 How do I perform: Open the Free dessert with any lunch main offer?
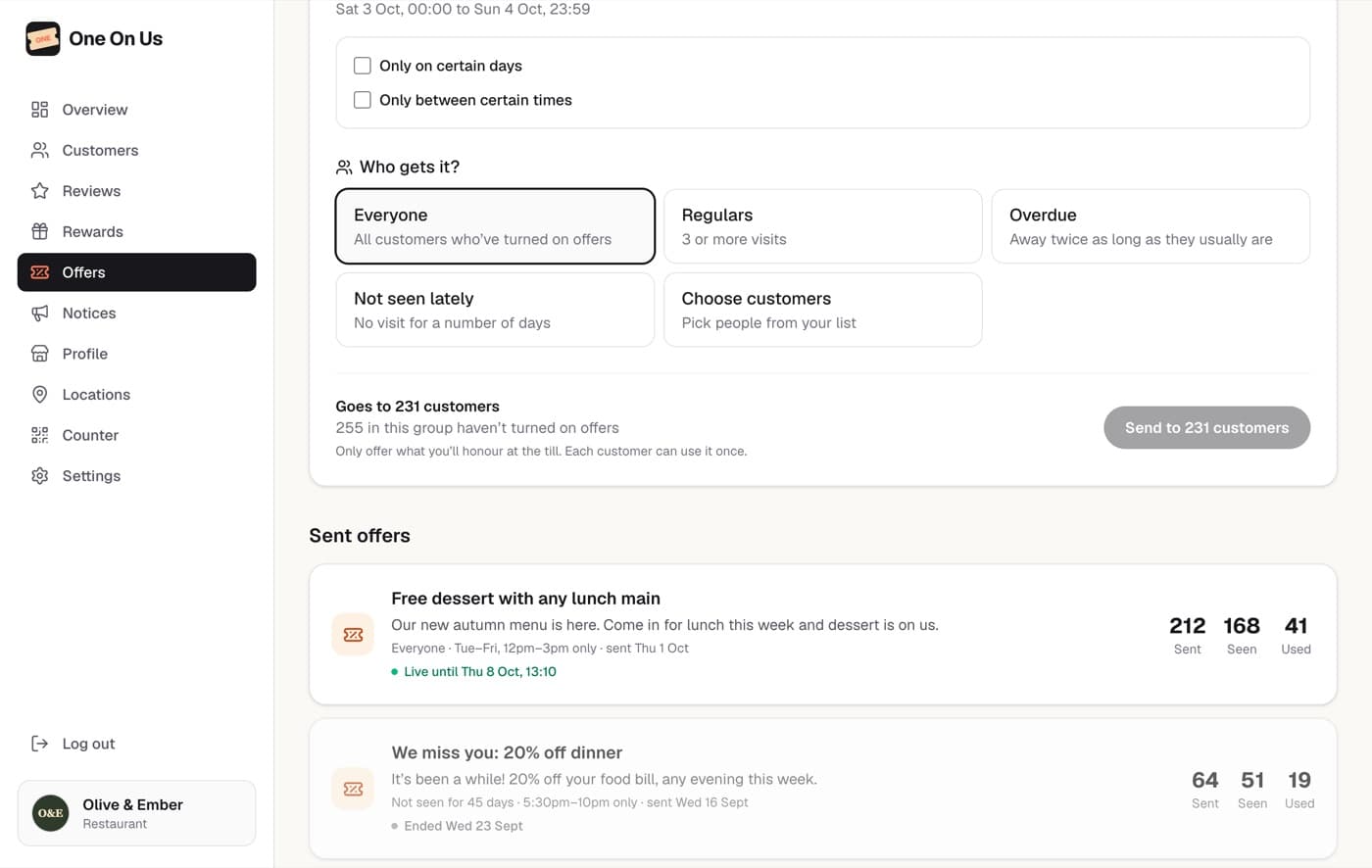823,635
